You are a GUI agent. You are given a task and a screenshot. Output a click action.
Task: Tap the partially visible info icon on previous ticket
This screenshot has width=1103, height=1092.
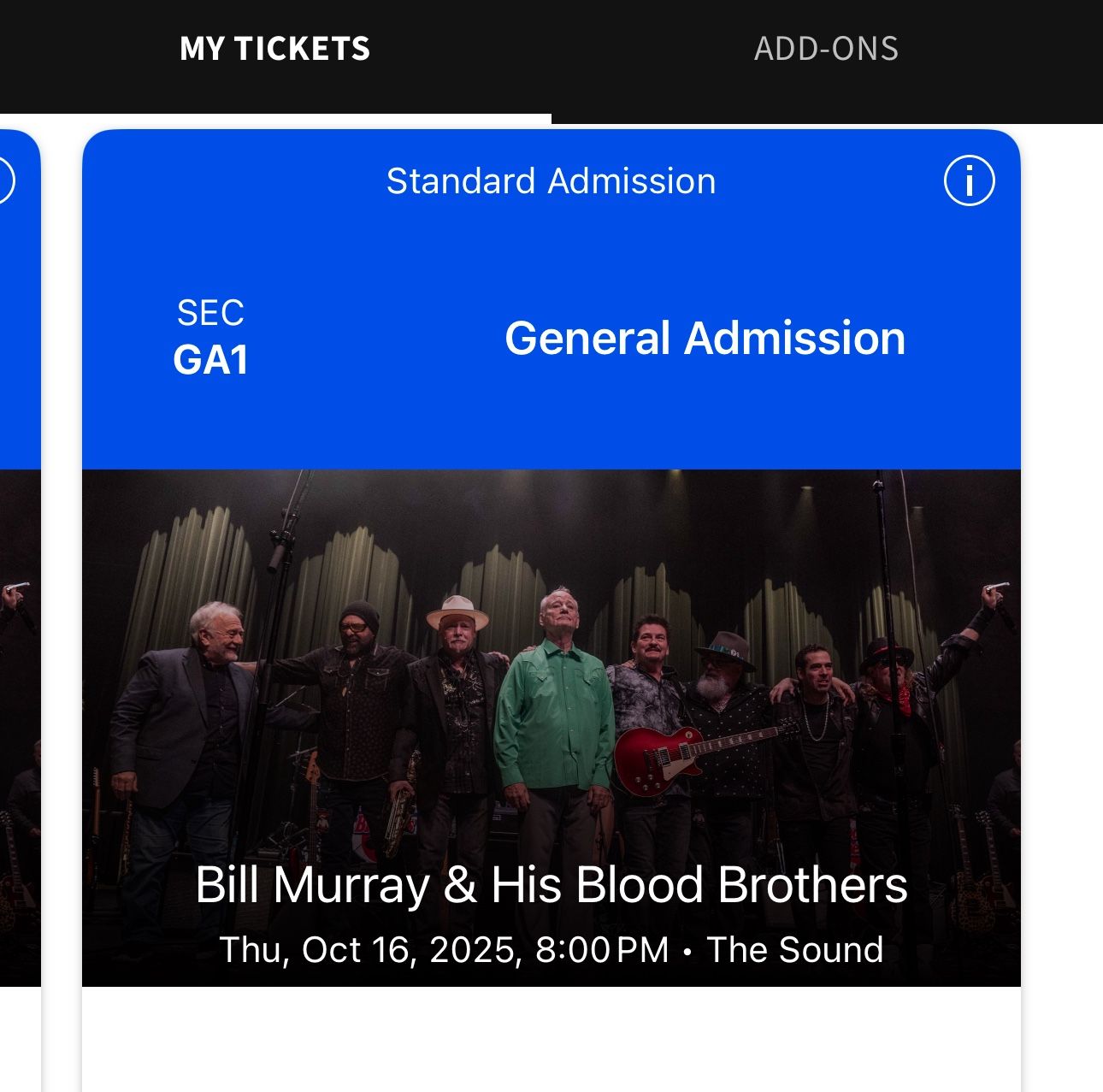coord(5,181)
